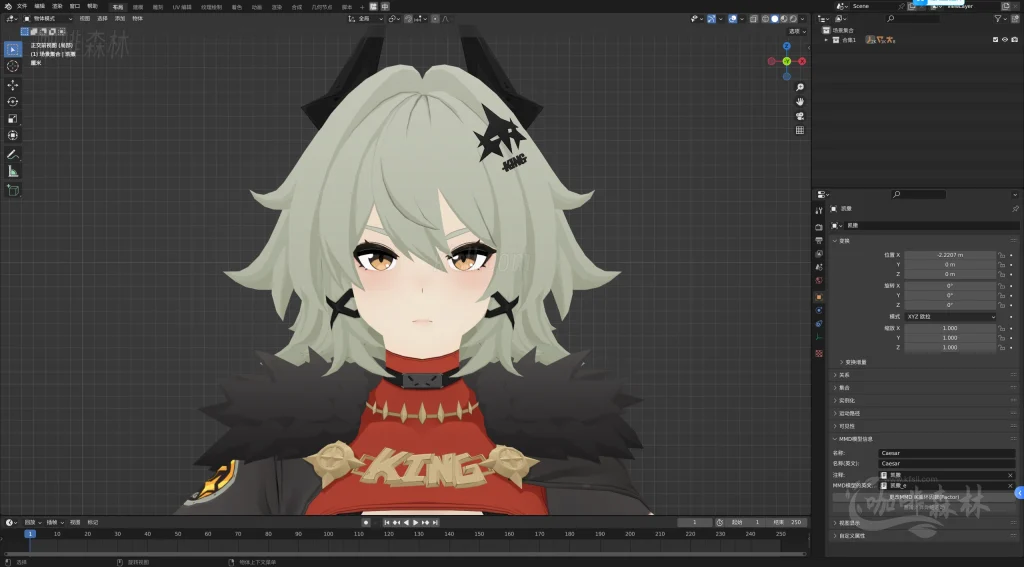
Task: Click the 回放 playback menu in timeline
Action: (32, 523)
